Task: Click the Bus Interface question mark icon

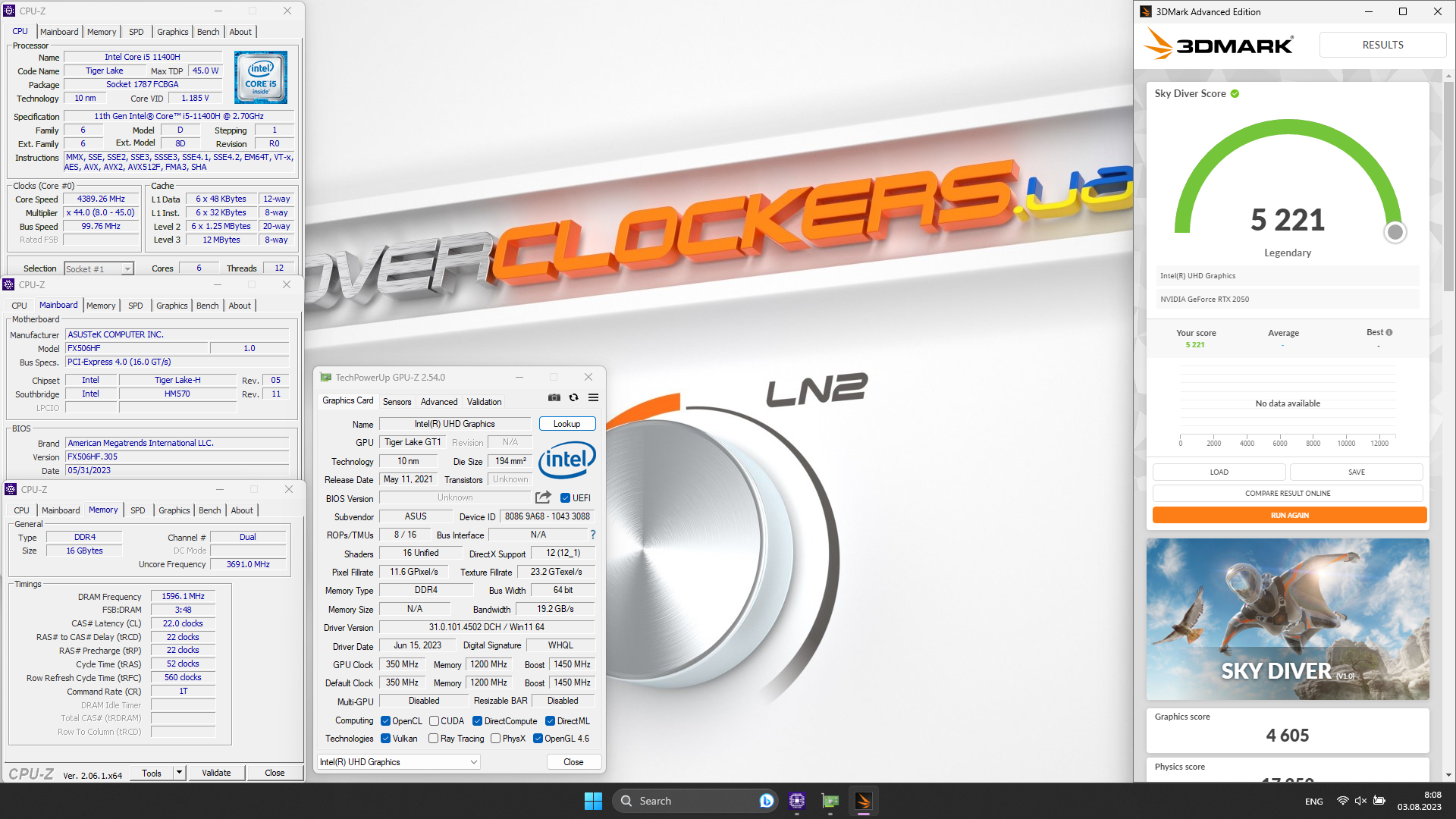Action: 593,535
